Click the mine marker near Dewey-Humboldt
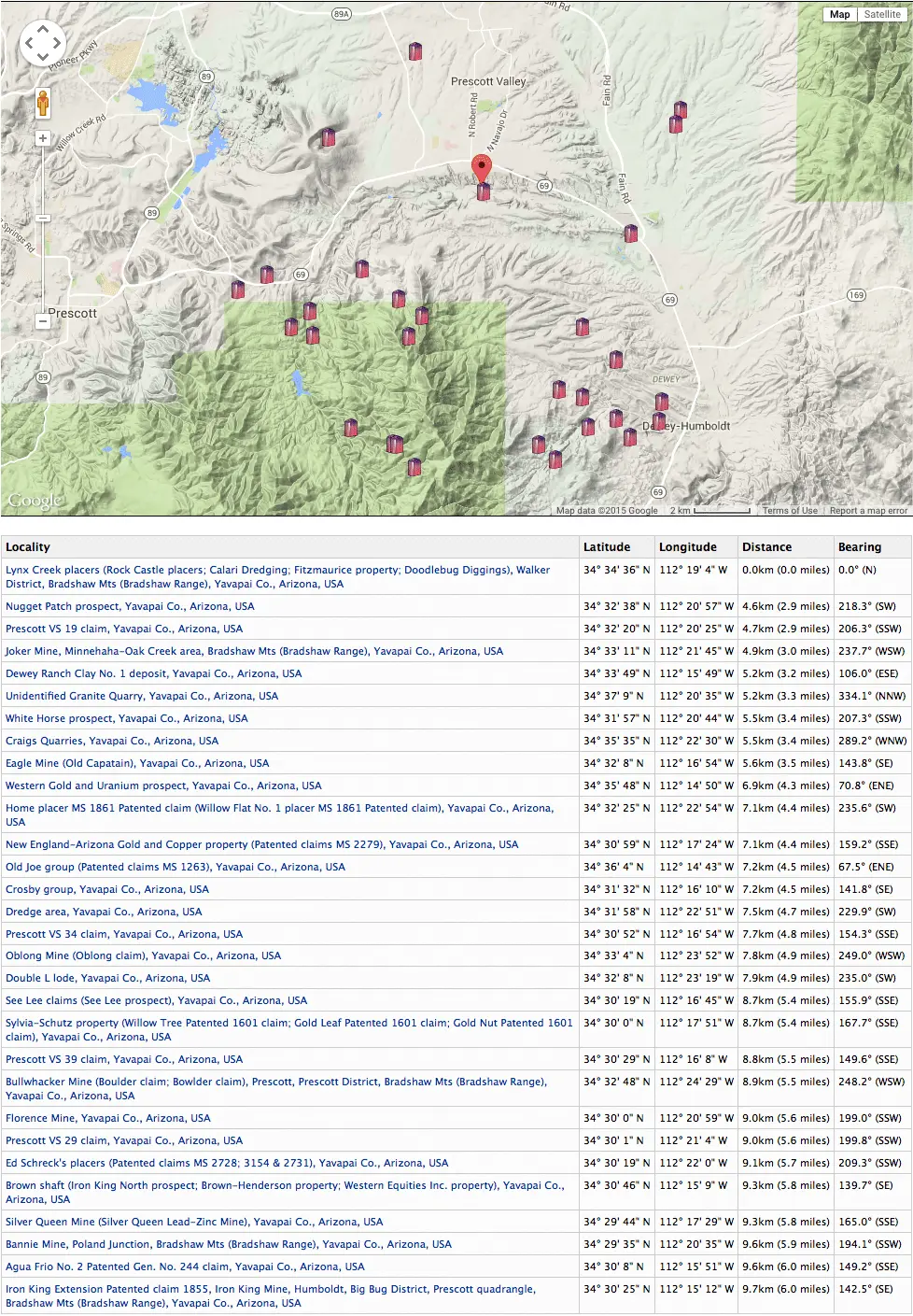The image size is (913, 1316). click(x=659, y=421)
